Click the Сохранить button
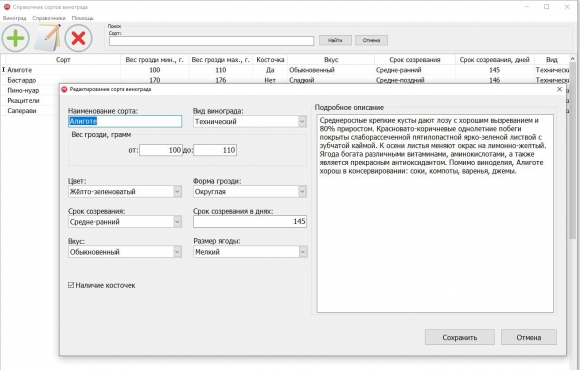The width and height of the screenshot is (580, 370). click(459, 337)
